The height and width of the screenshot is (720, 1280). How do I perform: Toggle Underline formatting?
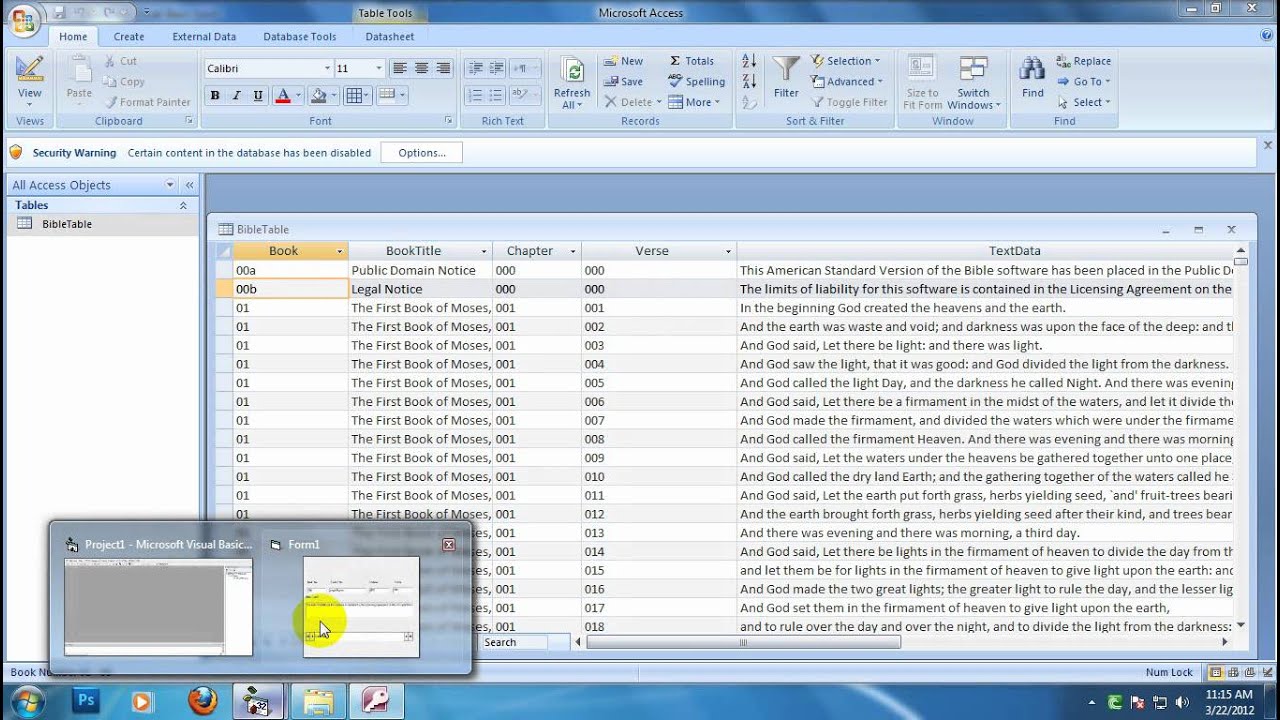pos(258,96)
